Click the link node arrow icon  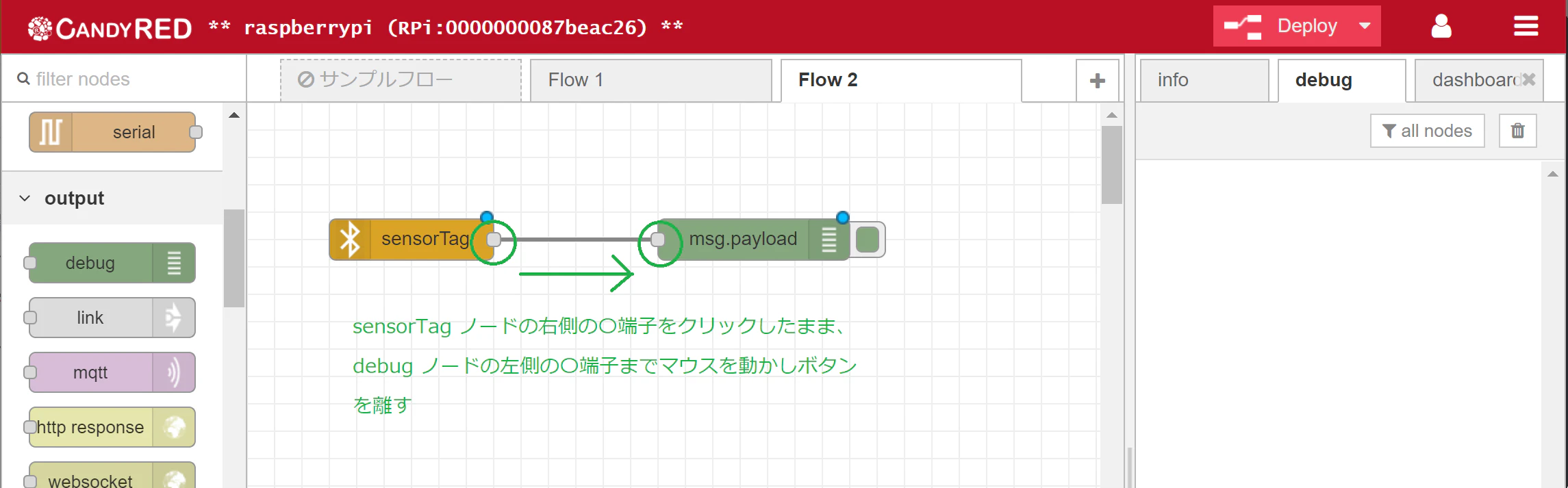(x=174, y=318)
